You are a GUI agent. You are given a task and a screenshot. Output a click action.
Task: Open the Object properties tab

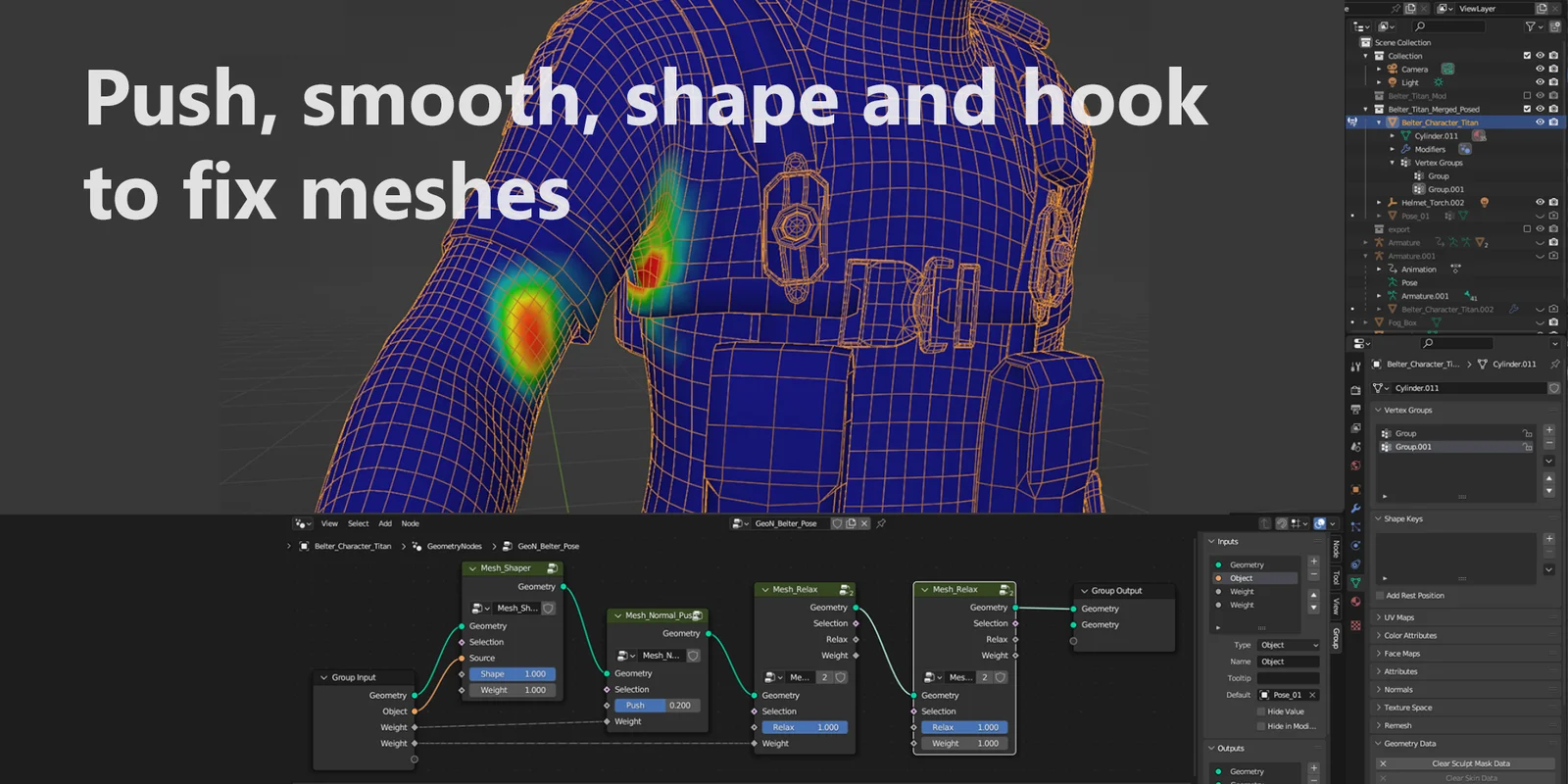coord(1355,489)
